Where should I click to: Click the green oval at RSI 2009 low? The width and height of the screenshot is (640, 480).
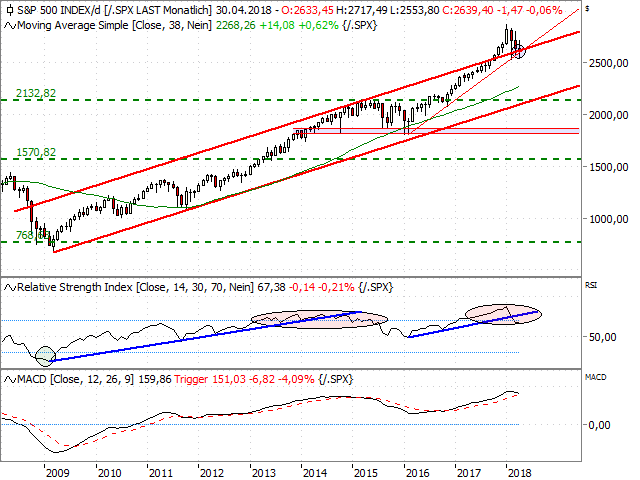click(45, 356)
